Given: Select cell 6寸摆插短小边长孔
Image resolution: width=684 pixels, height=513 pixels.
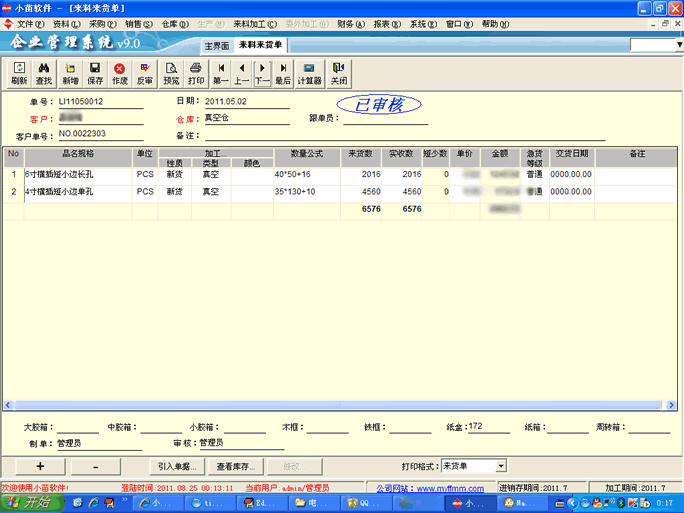Looking at the screenshot, I should click(78, 174).
